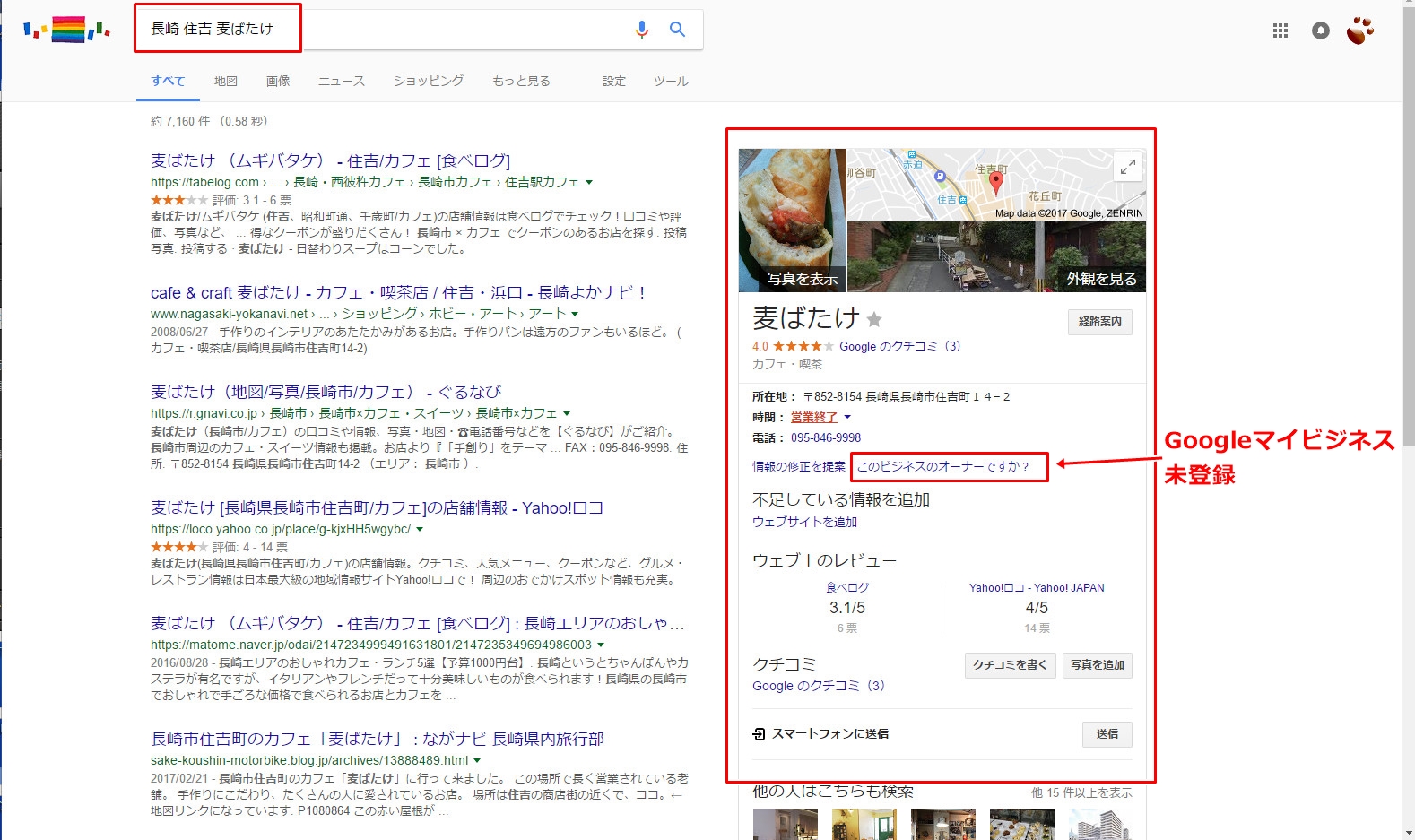This screenshot has width=1415, height=840.
Task: Expand the map with the fullscreen icon
Action: coord(1128,166)
